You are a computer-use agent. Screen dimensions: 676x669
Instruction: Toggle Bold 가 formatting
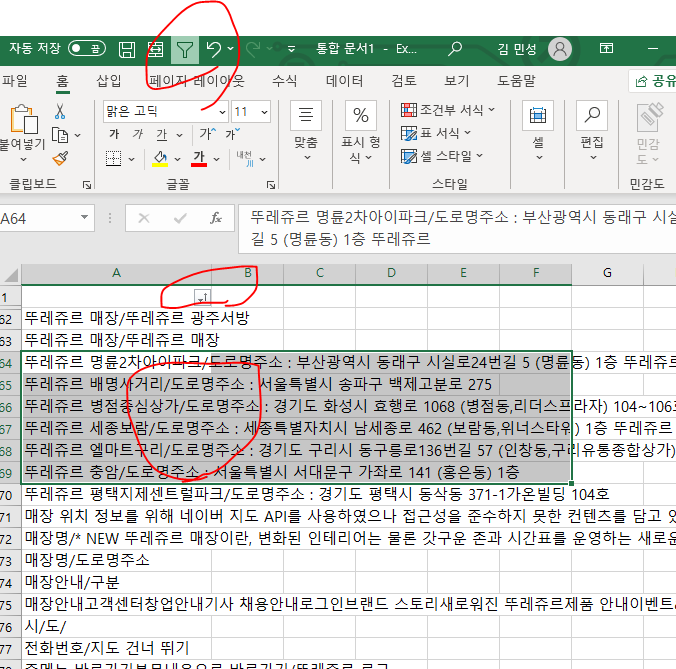coord(114,134)
